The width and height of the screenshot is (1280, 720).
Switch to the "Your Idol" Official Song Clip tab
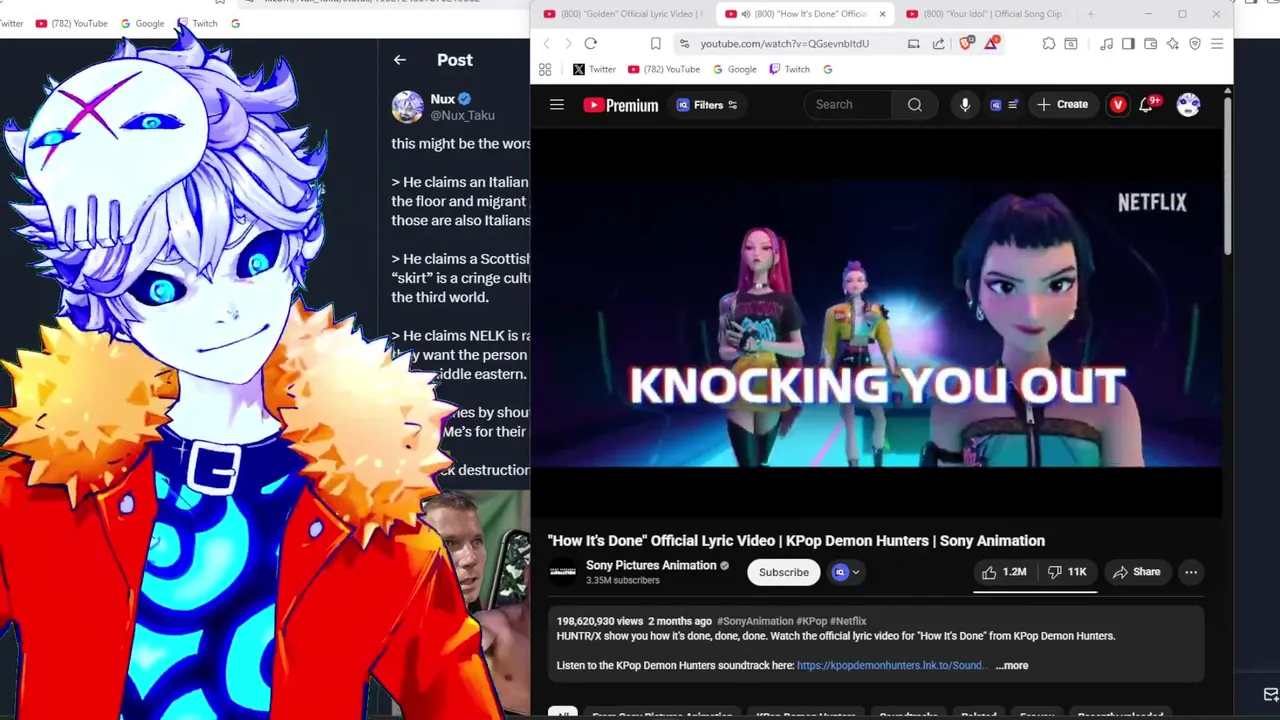985,14
